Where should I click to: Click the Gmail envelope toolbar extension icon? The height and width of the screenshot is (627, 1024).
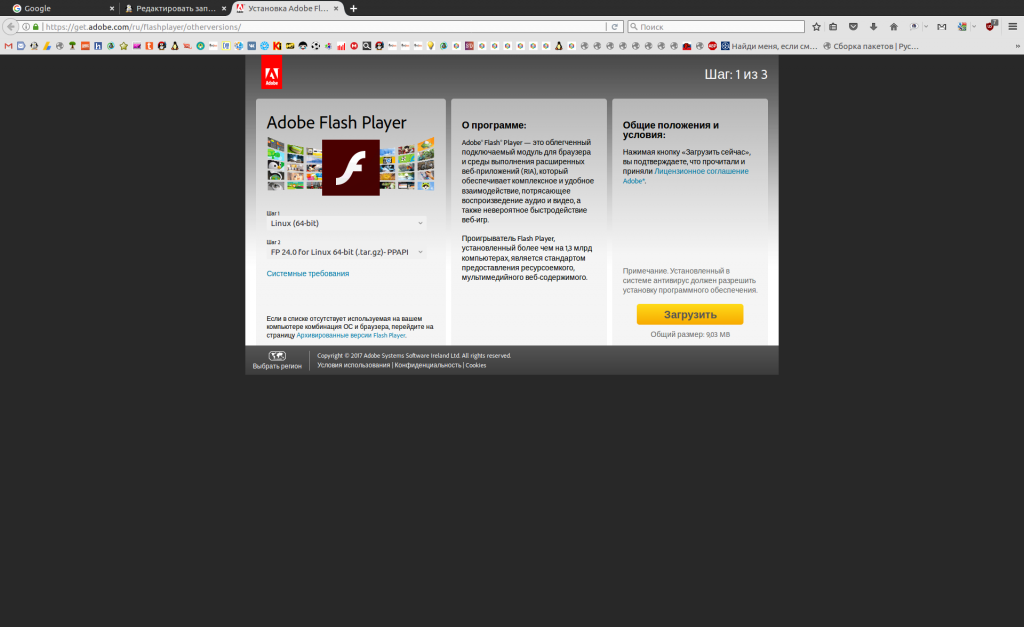tap(942, 27)
